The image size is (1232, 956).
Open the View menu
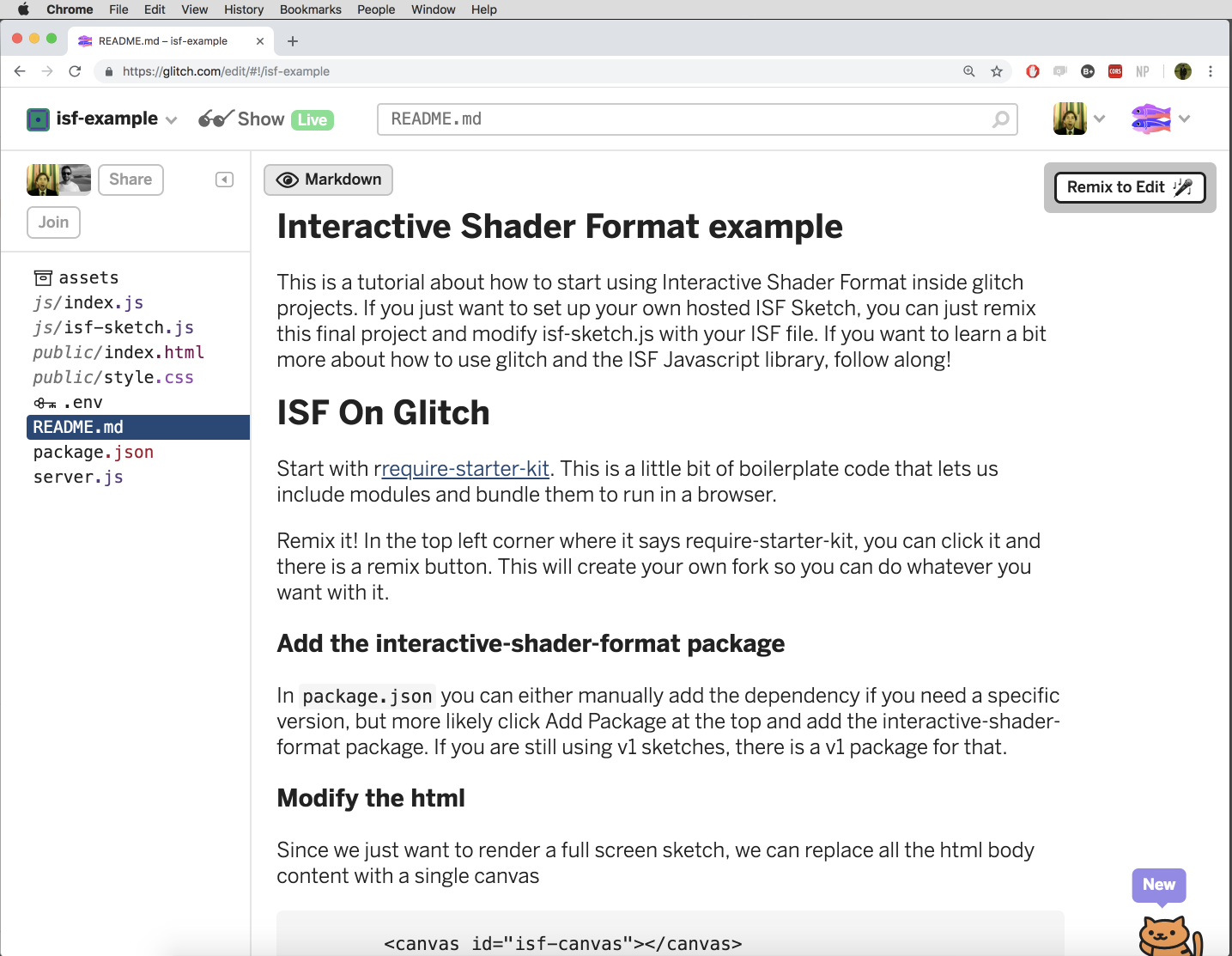coord(195,9)
